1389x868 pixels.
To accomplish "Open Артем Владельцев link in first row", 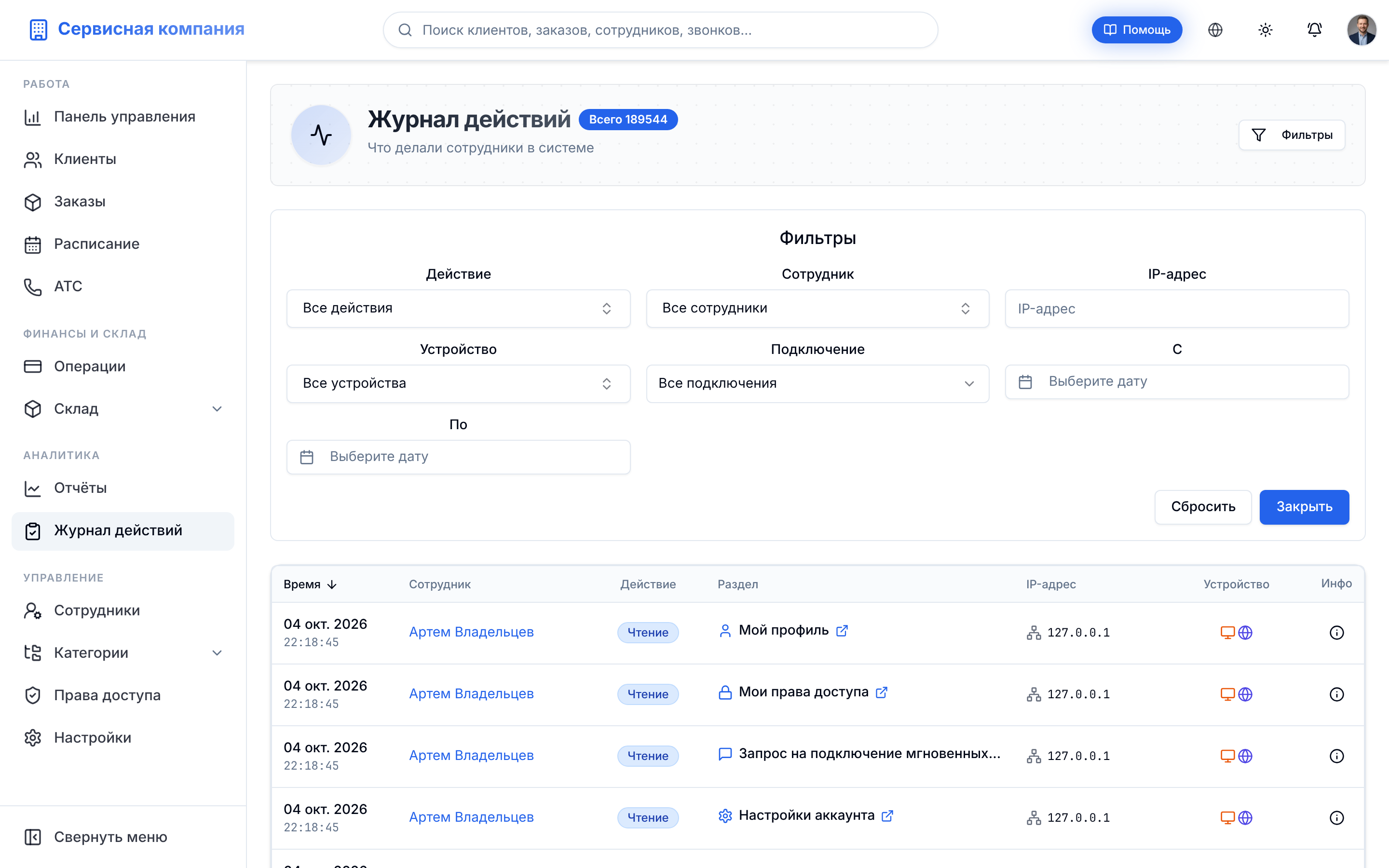I will [471, 632].
